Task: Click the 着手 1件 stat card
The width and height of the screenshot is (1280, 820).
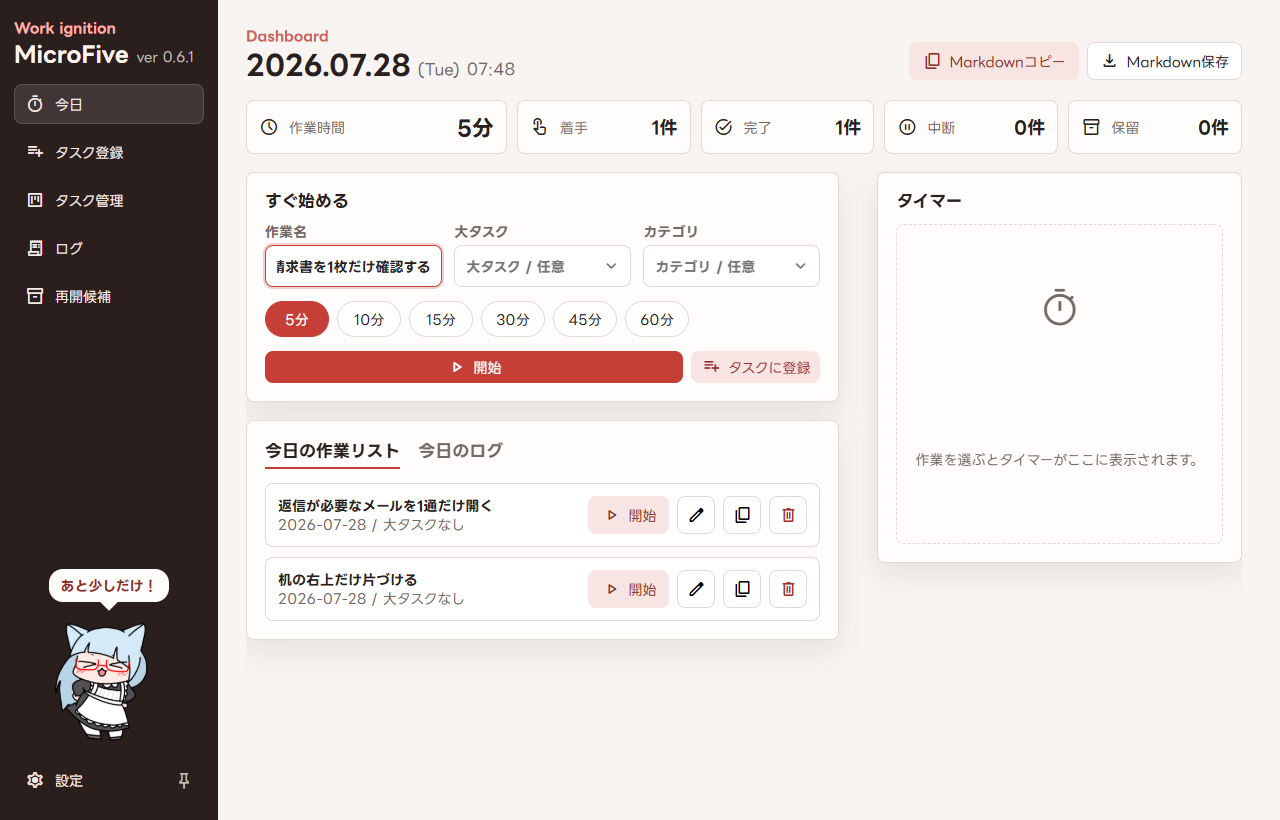Action: (604, 127)
